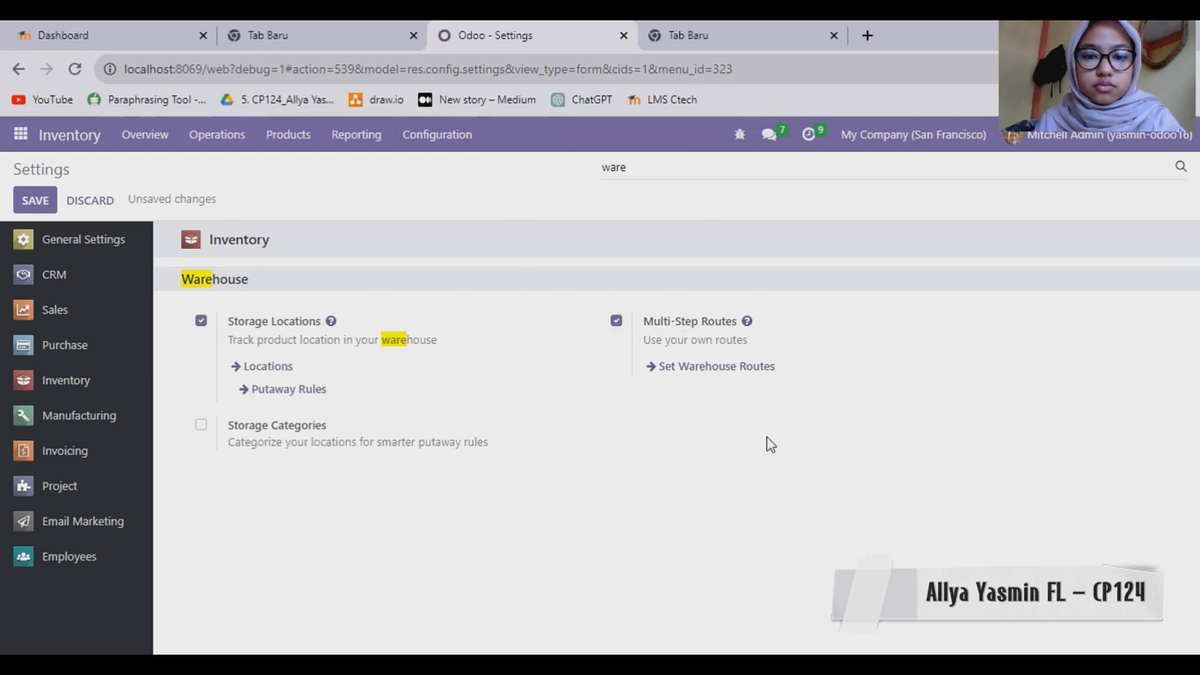Select Invoicing in the settings sidebar

(66, 450)
